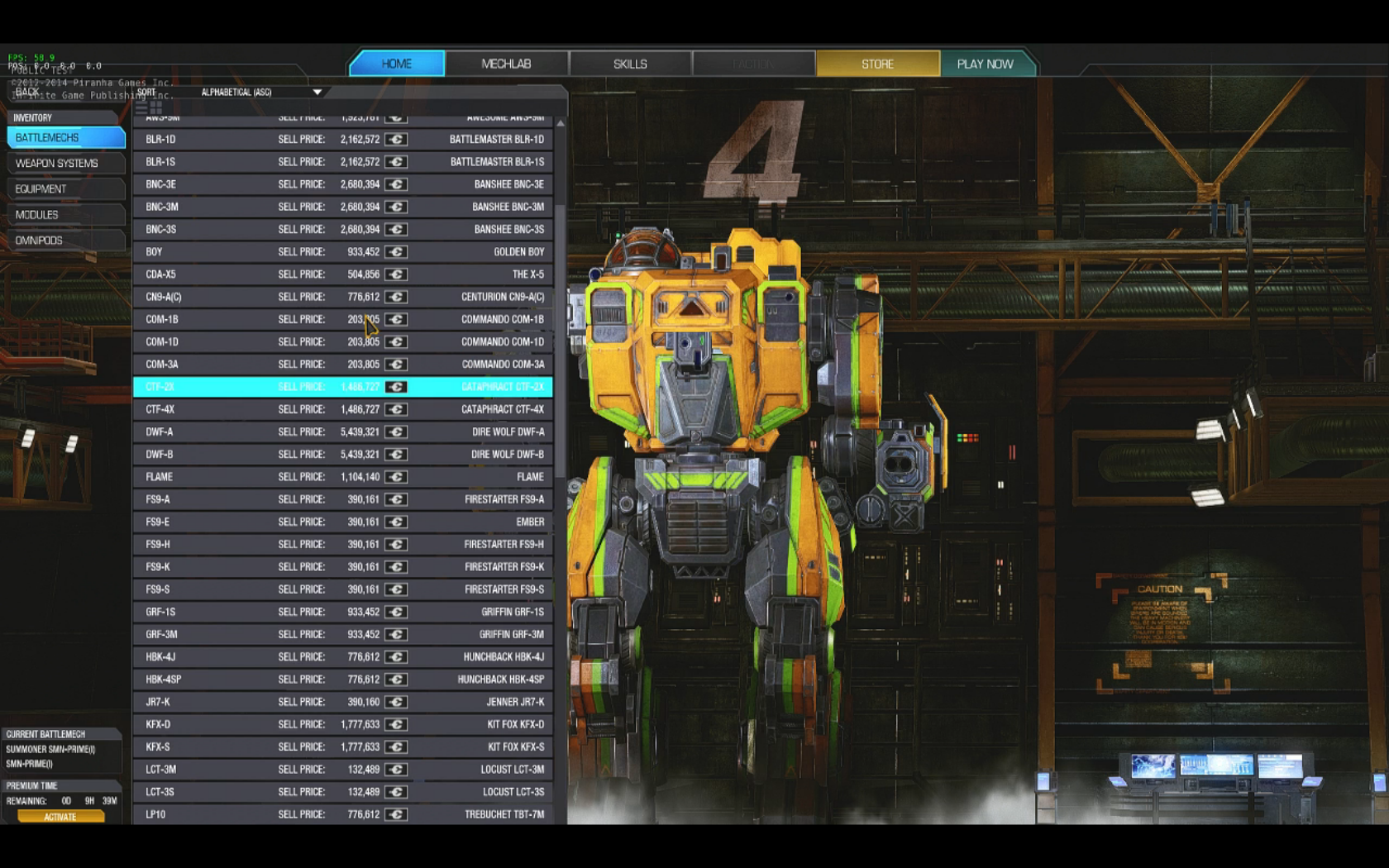Select the Modules inventory category
This screenshot has width=1389, height=868.
[x=66, y=215]
